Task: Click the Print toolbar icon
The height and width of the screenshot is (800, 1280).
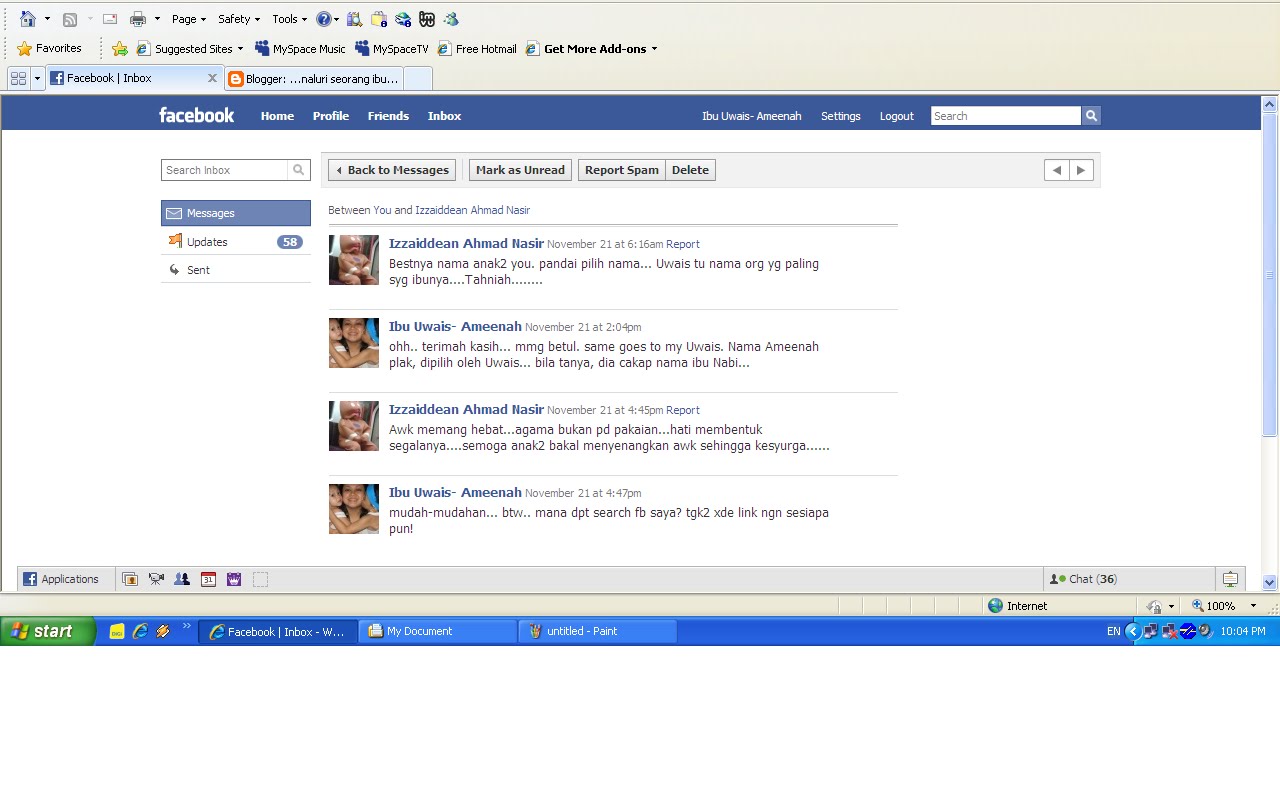Action: (138, 19)
